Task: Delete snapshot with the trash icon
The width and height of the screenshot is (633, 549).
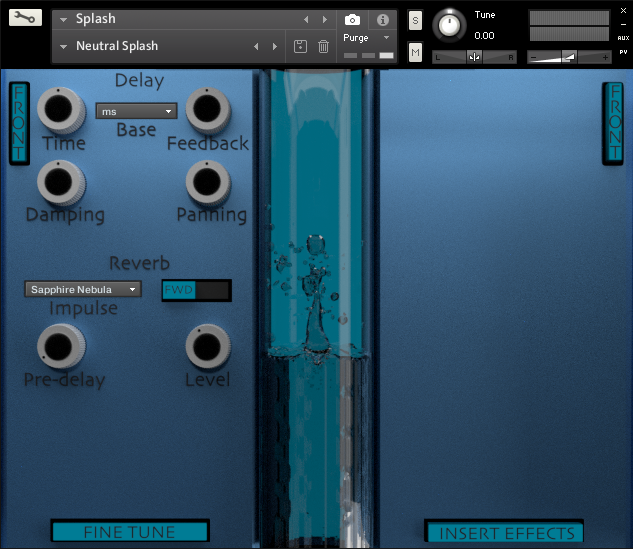Action: pos(323,46)
